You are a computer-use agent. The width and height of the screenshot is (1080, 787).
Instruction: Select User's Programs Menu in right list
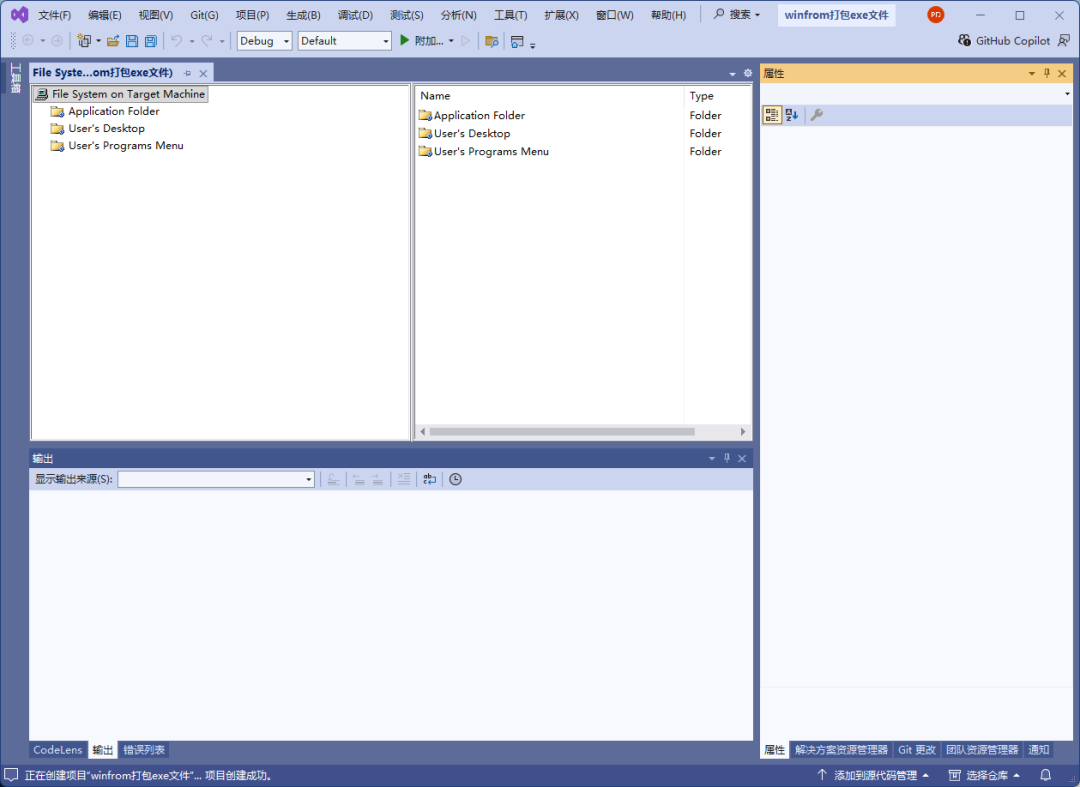(491, 151)
